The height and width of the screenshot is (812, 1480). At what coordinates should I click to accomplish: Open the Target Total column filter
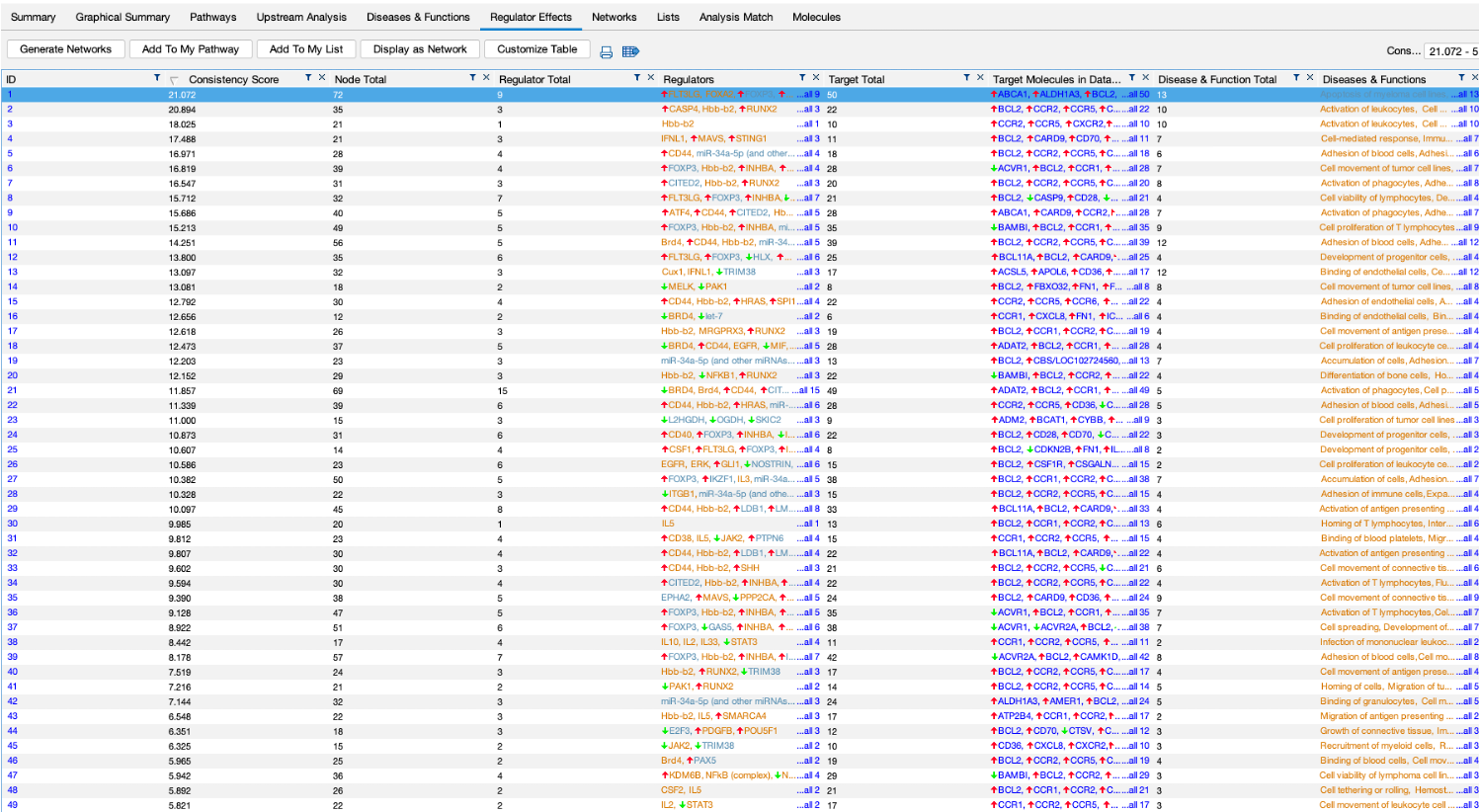tap(966, 78)
